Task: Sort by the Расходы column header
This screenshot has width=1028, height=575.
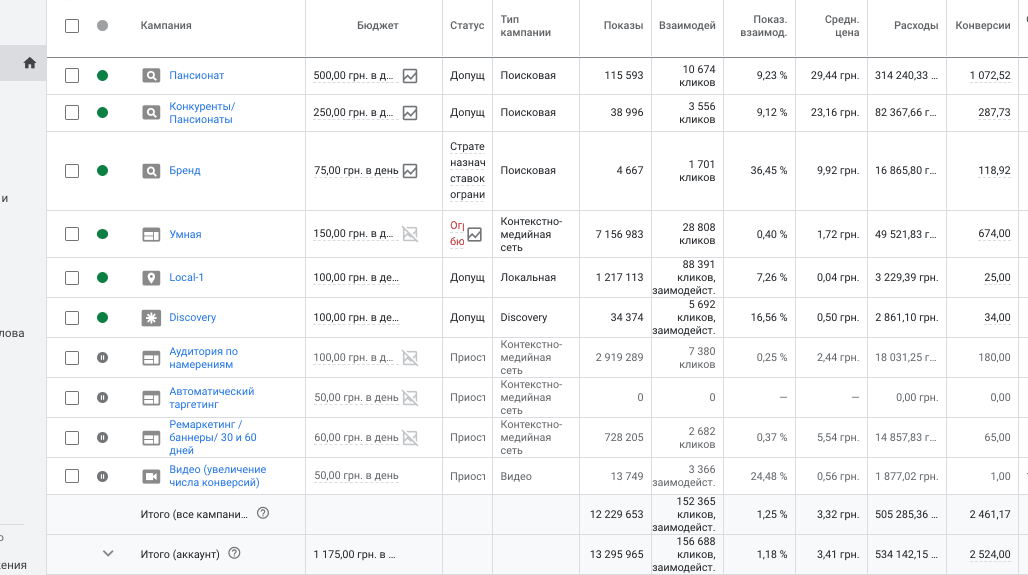Action: tap(916, 26)
